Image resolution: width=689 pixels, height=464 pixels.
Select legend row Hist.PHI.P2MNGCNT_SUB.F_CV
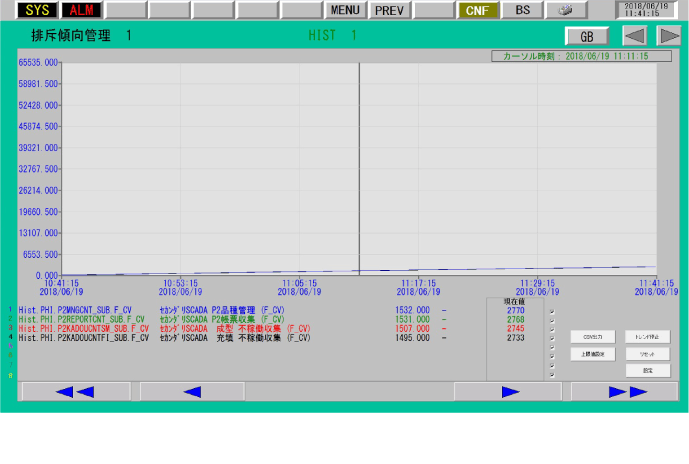(x=75, y=310)
